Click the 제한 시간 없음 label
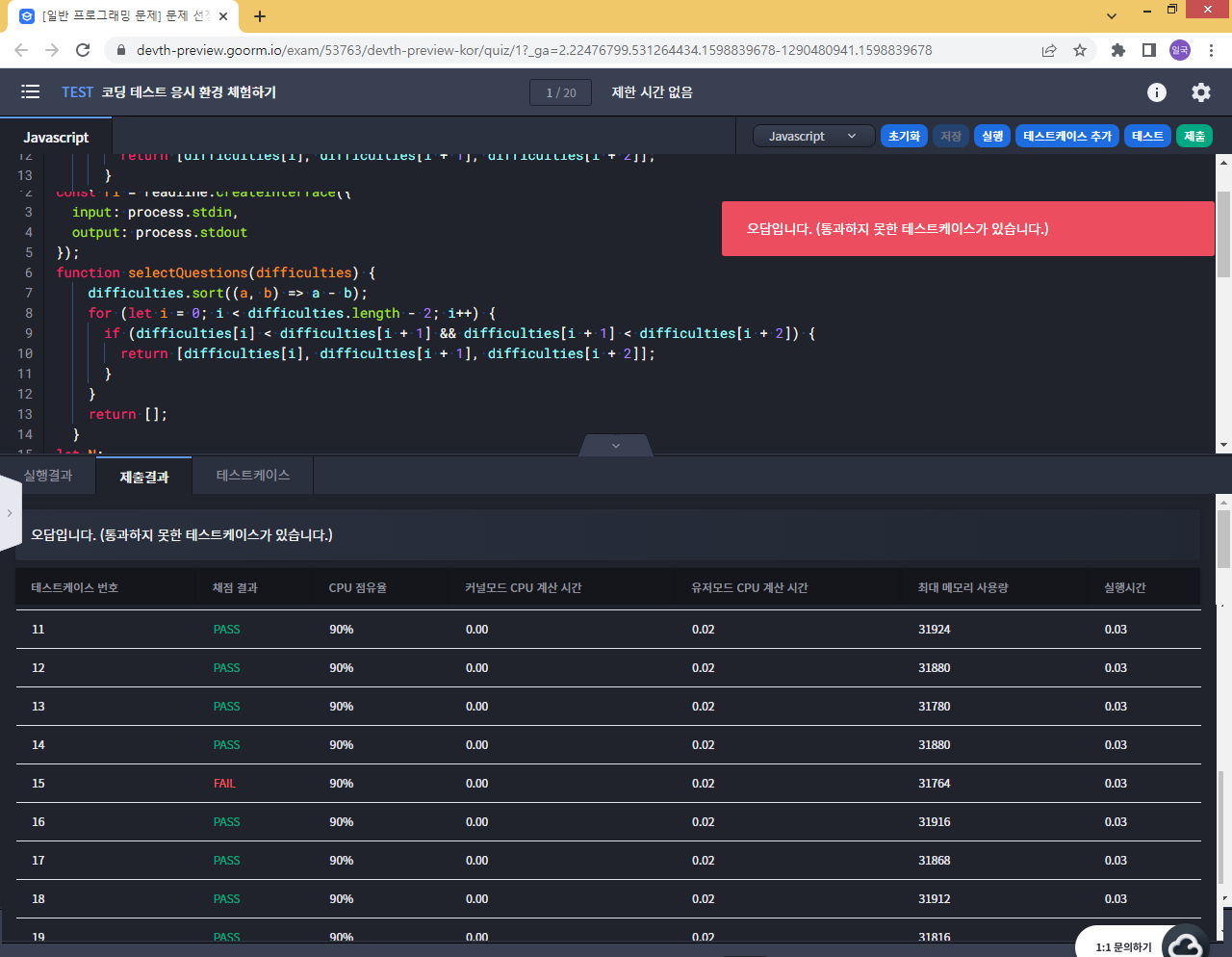Viewport: 1232px width, 957px height. (653, 92)
